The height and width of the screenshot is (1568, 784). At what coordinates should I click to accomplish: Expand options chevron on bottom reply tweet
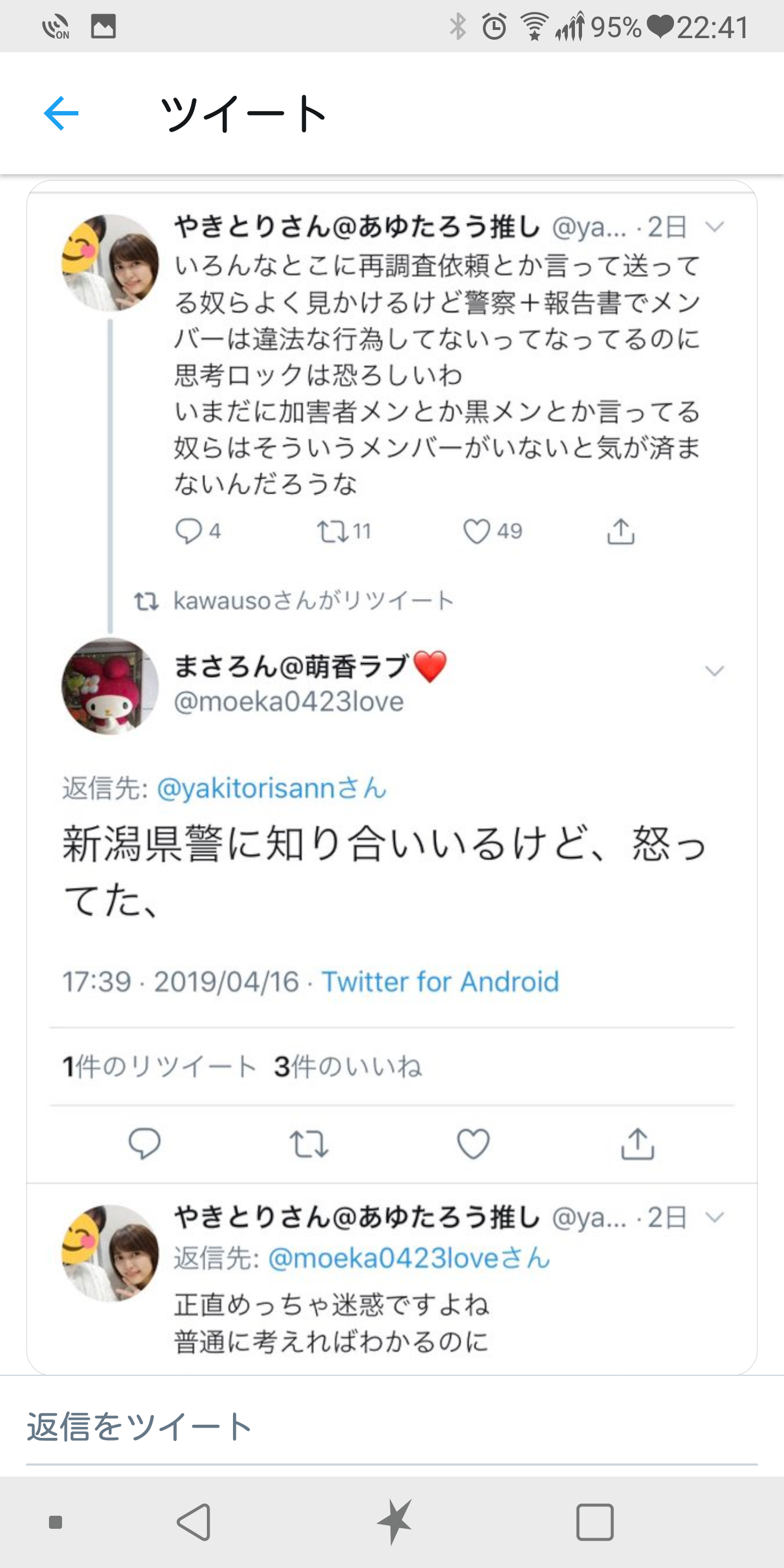point(714,1217)
